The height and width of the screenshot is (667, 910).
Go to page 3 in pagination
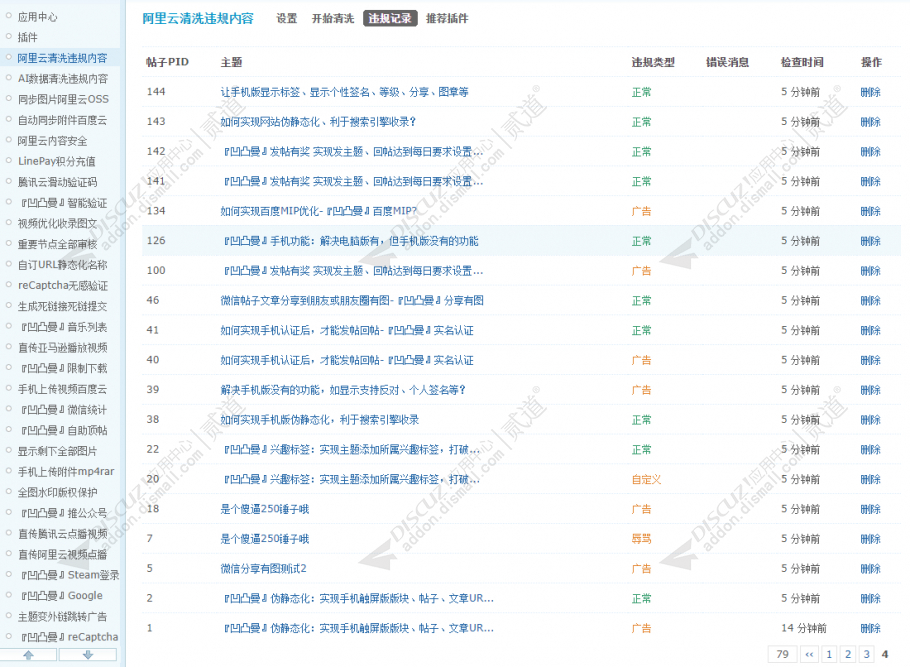pos(866,654)
